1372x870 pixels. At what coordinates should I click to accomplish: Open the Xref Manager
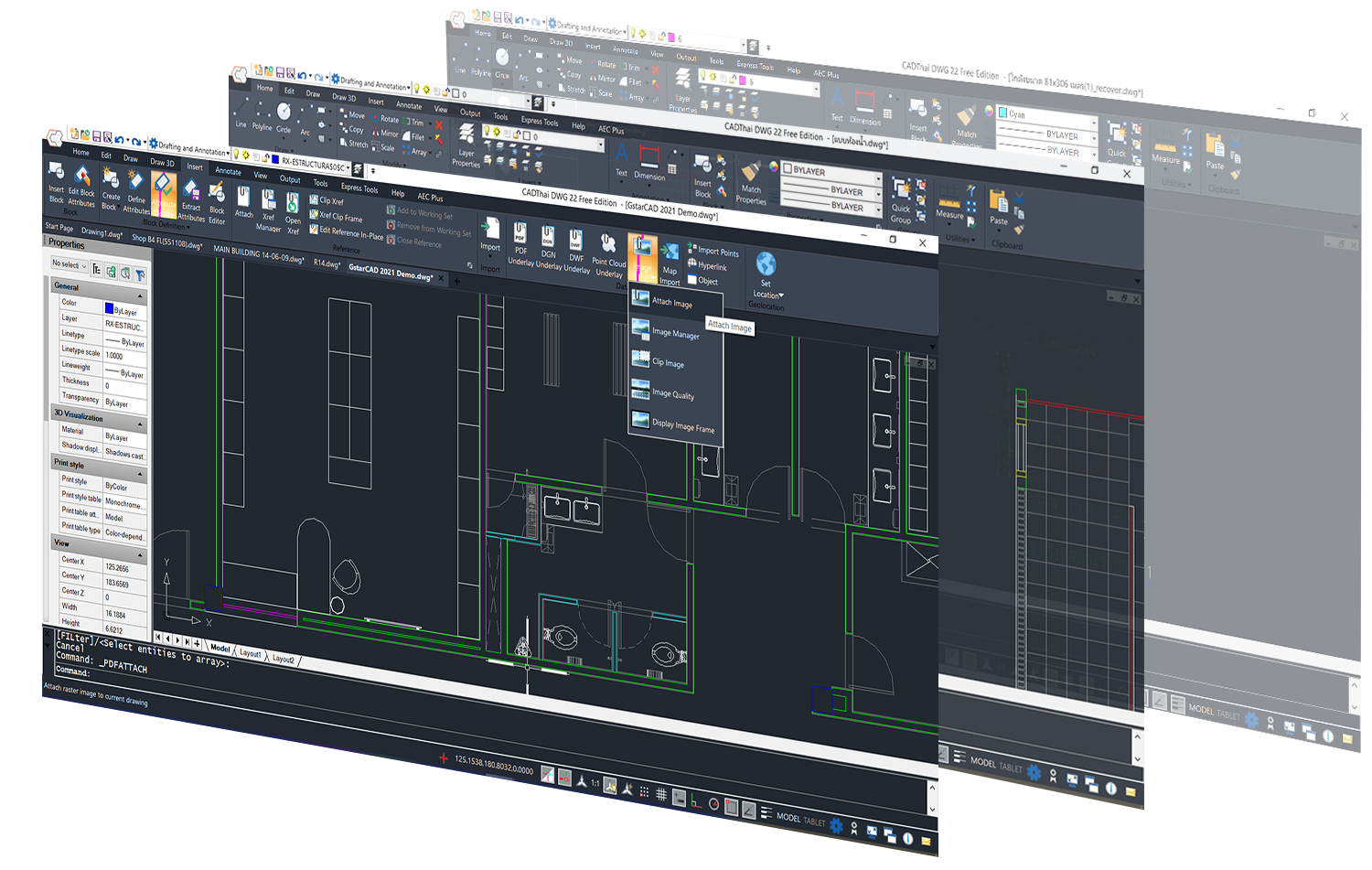click(x=268, y=209)
